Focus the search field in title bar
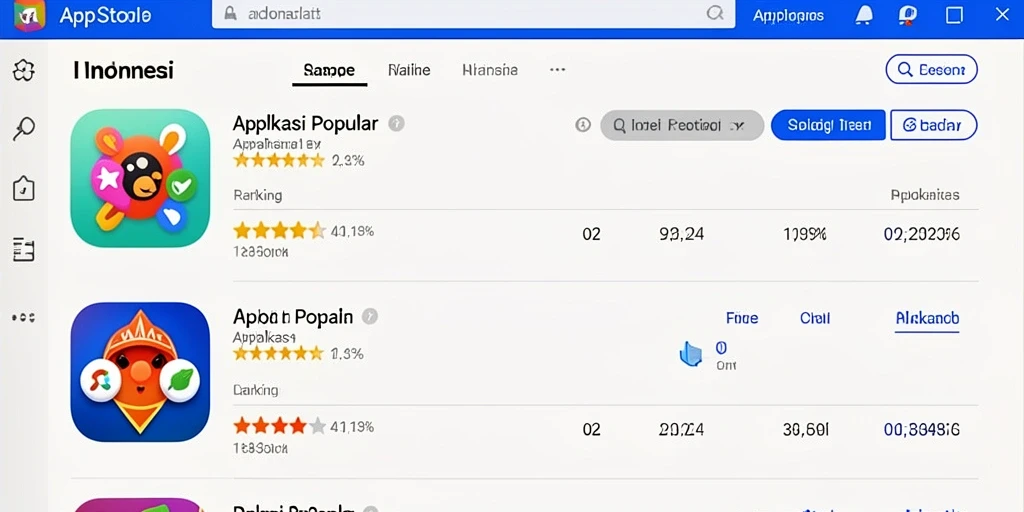1024x512 pixels. coord(473,14)
